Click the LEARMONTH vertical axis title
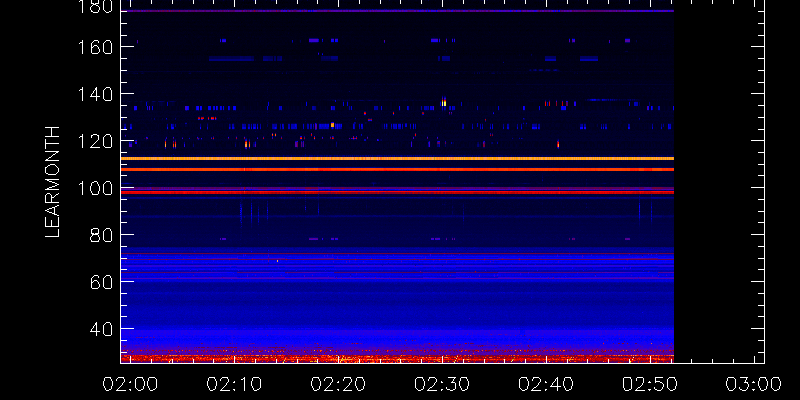The height and width of the screenshot is (400, 800). click(53, 182)
